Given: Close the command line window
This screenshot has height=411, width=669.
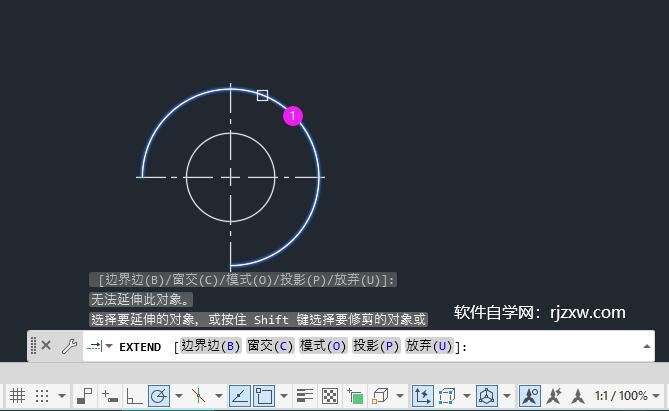Looking at the screenshot, I should (46, 345).
